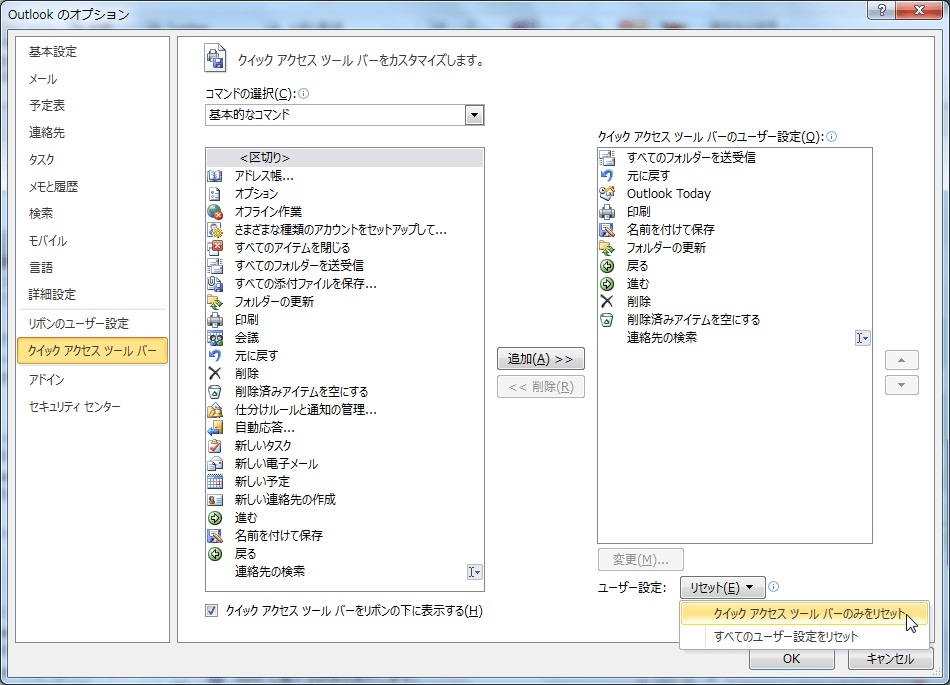Click the printer icon in the left command list
Viewport: 950px width, 685px height.
click(215, 320)
